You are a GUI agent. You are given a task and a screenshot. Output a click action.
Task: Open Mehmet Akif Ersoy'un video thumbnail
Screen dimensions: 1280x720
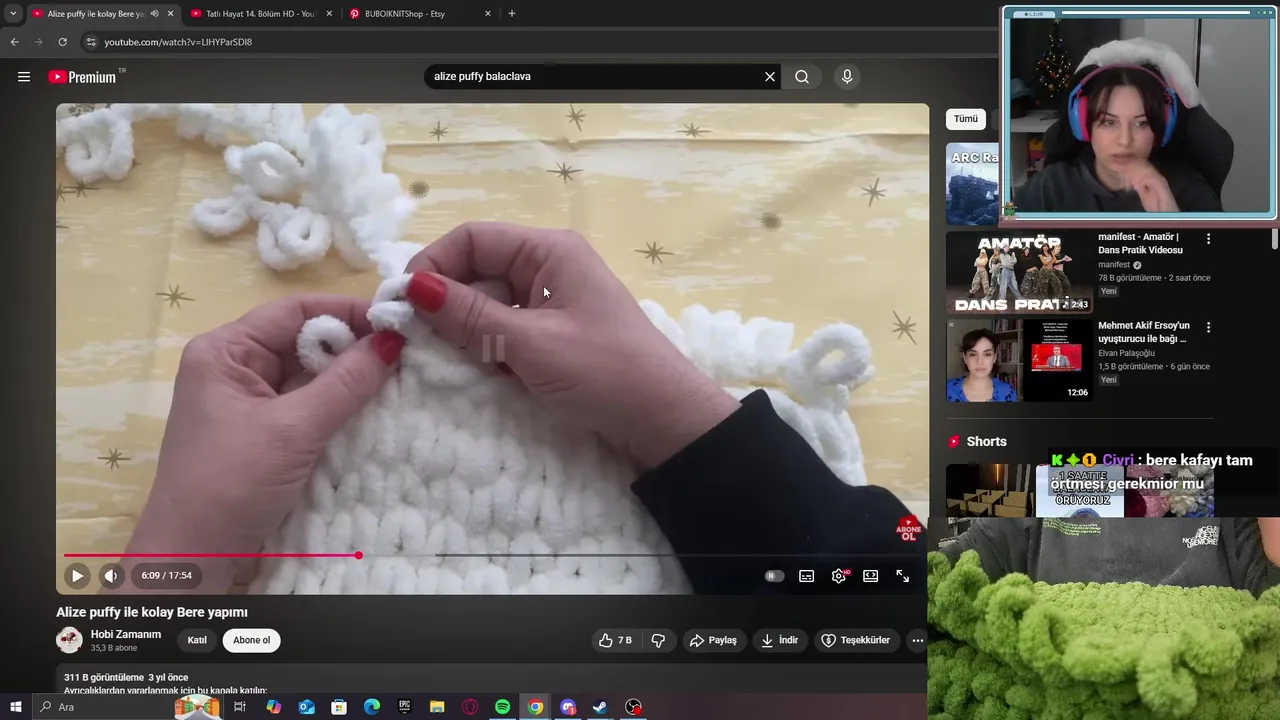(1019, 360)
